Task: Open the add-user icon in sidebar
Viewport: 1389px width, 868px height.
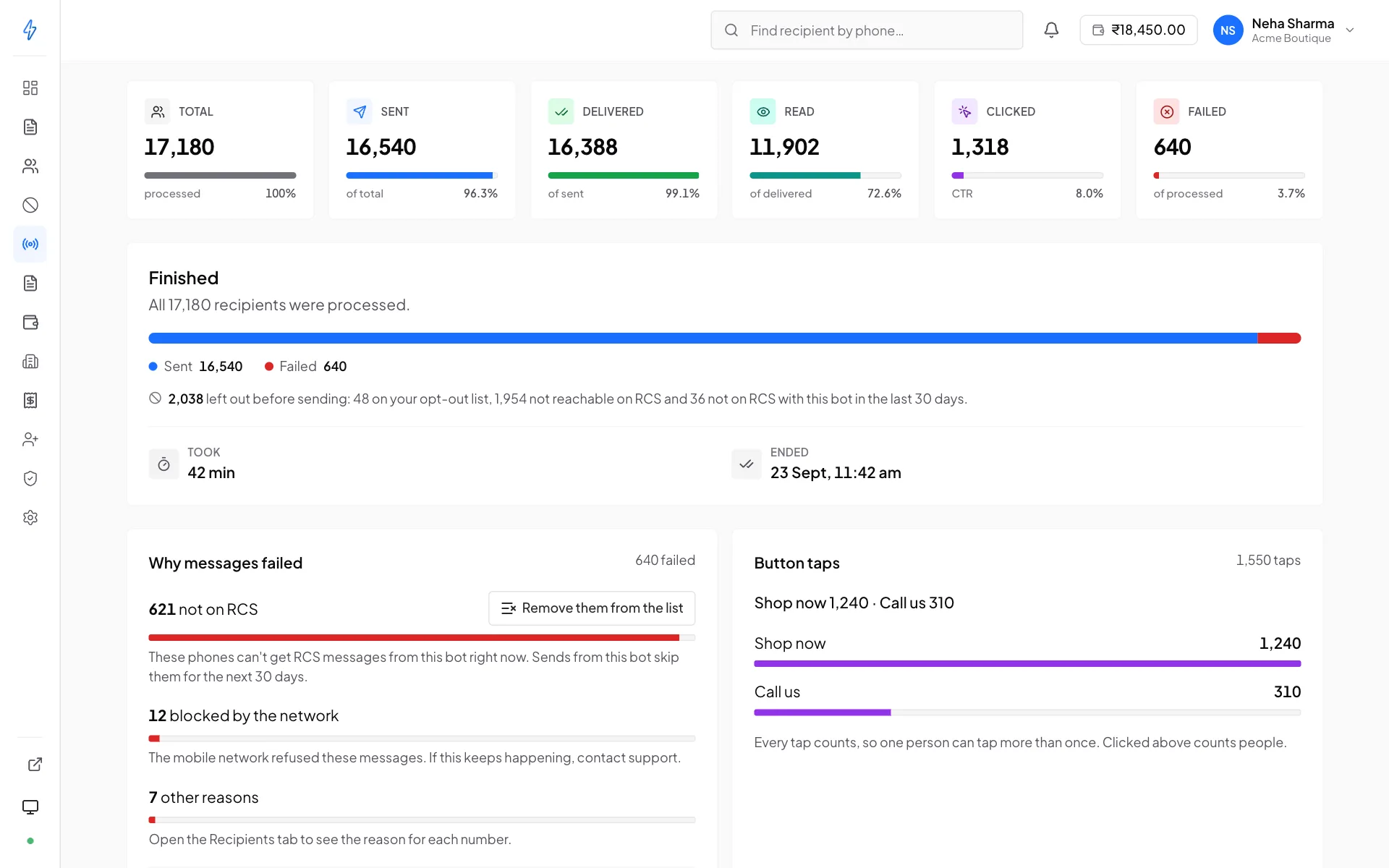Action: coord(30,440)
